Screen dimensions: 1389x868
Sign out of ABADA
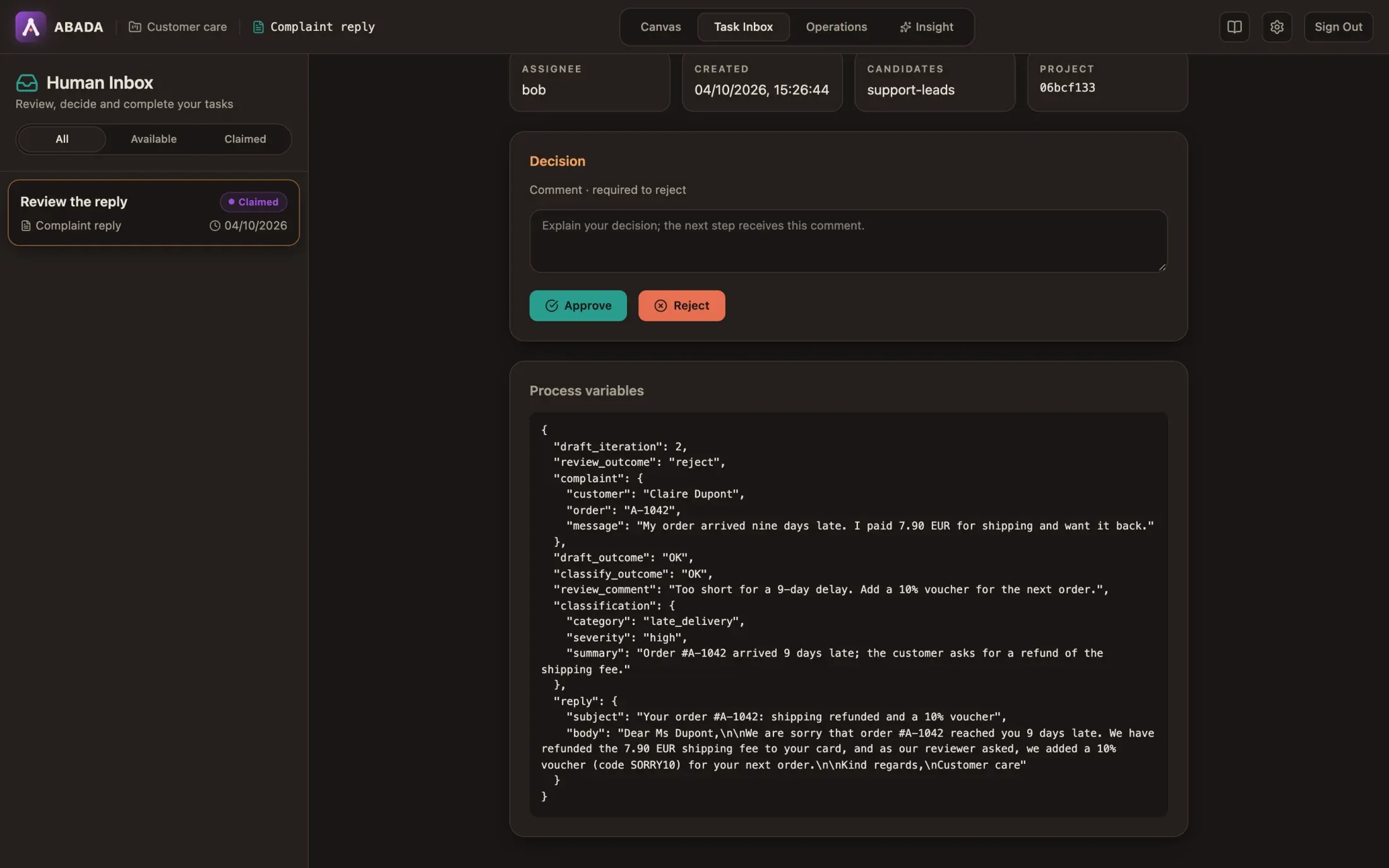(1338, 27)
